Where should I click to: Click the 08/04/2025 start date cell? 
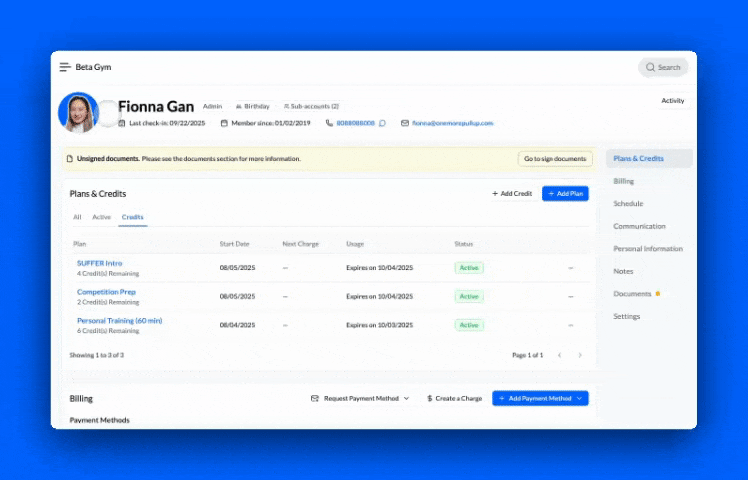click(x=237, y=325)
